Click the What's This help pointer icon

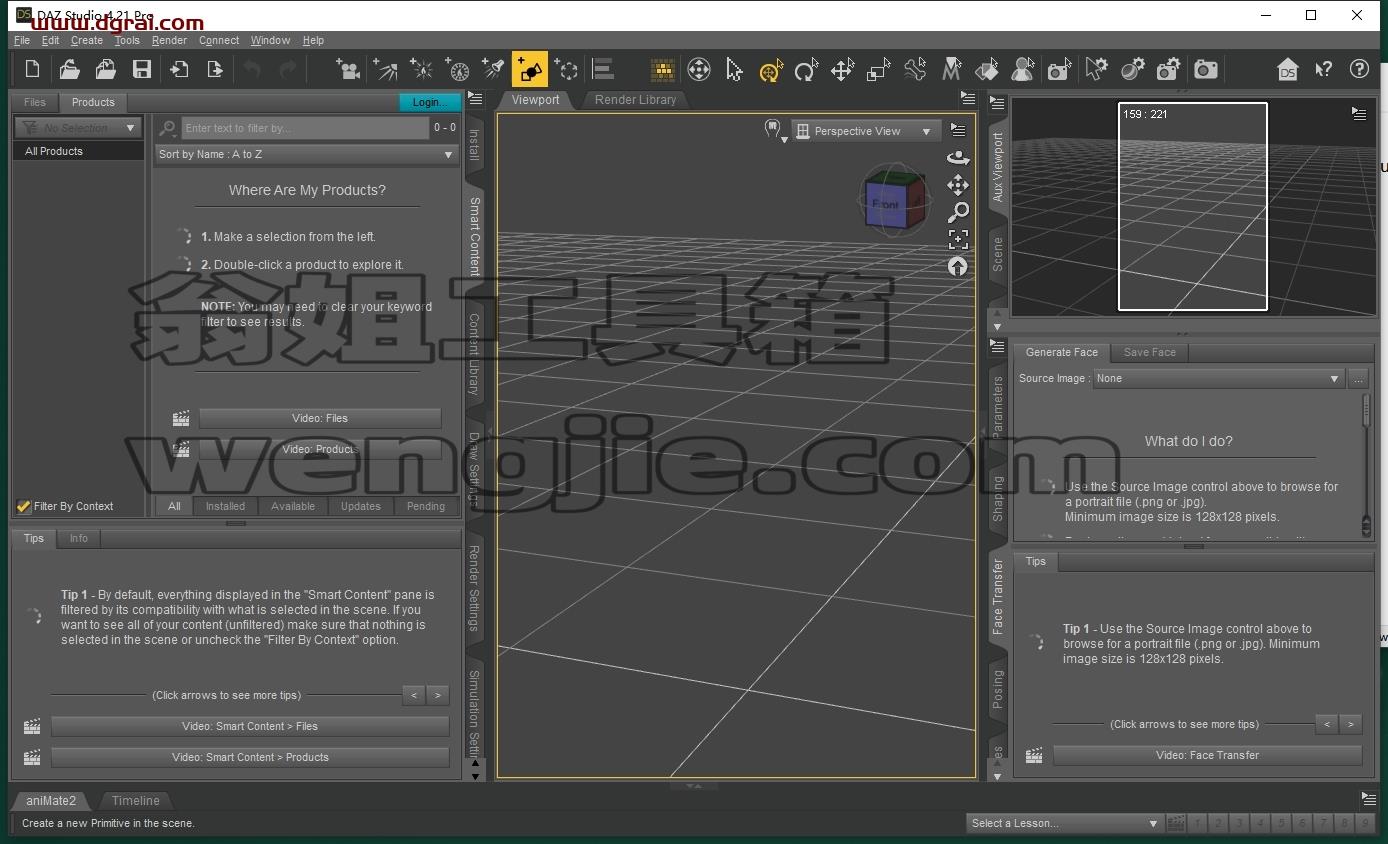1324,69
